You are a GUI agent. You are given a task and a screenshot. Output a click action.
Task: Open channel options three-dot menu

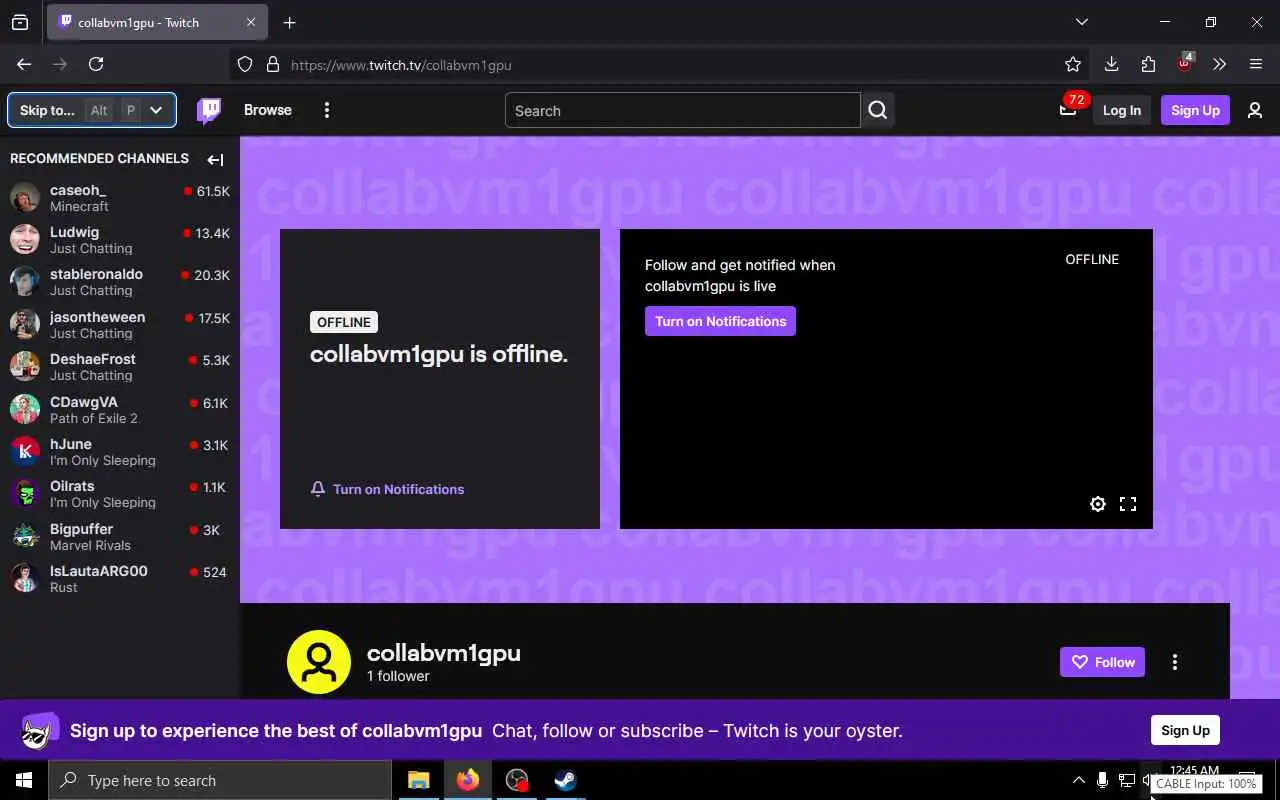1175,662
